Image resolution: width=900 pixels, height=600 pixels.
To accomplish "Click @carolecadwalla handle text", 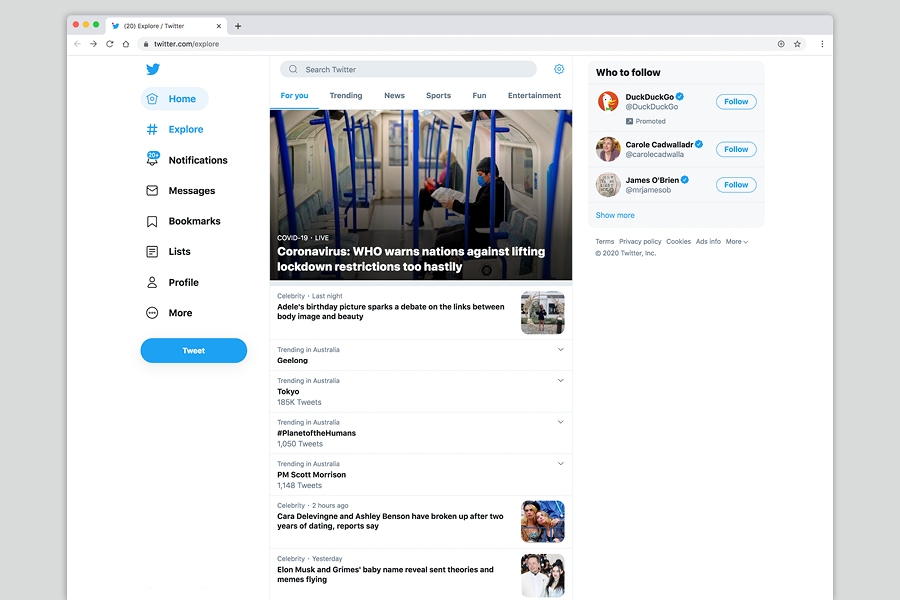I will 655,154.
